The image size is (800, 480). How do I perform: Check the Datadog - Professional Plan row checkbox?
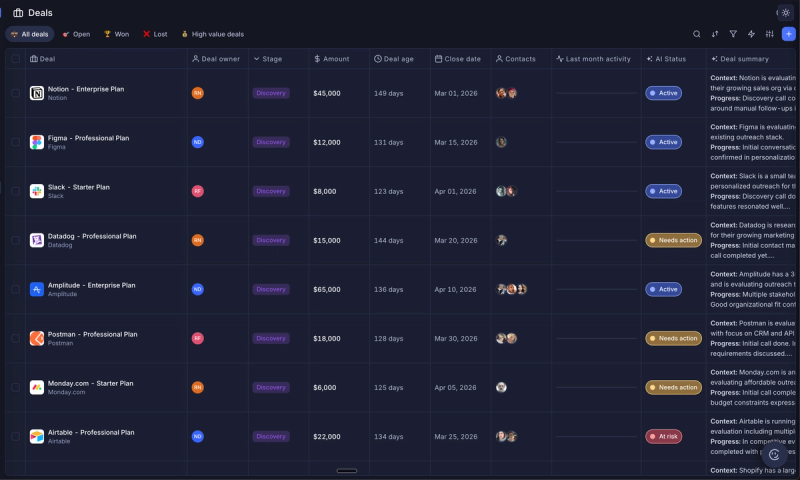(15, 240)
